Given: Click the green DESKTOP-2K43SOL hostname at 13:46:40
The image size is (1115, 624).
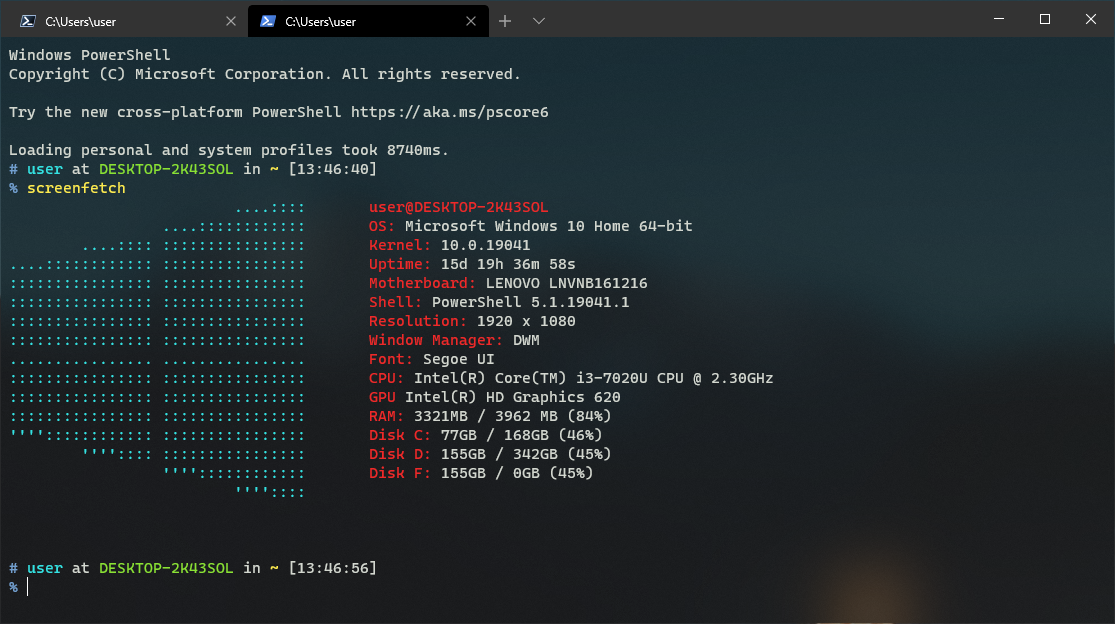Looking at the screenshot, I should tap(166, 169).
